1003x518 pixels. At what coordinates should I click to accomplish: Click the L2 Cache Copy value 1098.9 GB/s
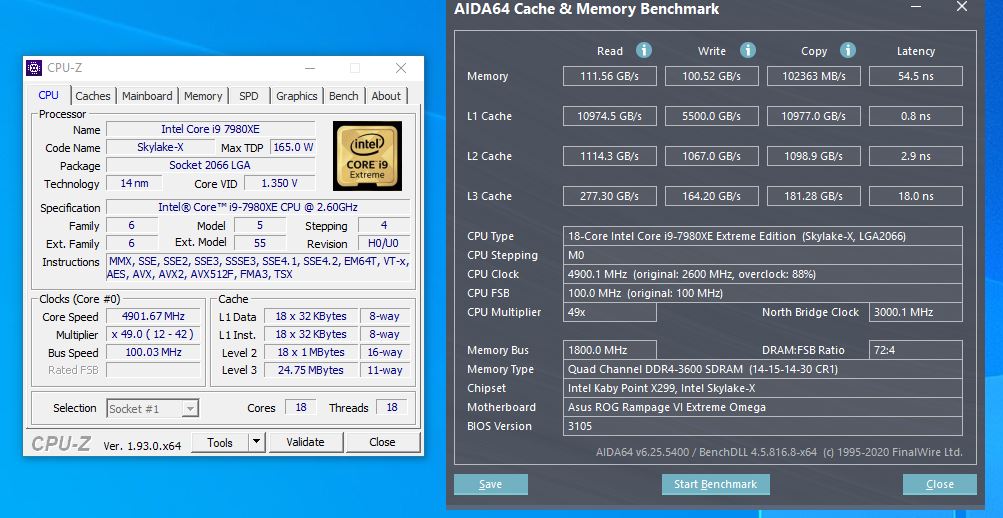point(814,156)
